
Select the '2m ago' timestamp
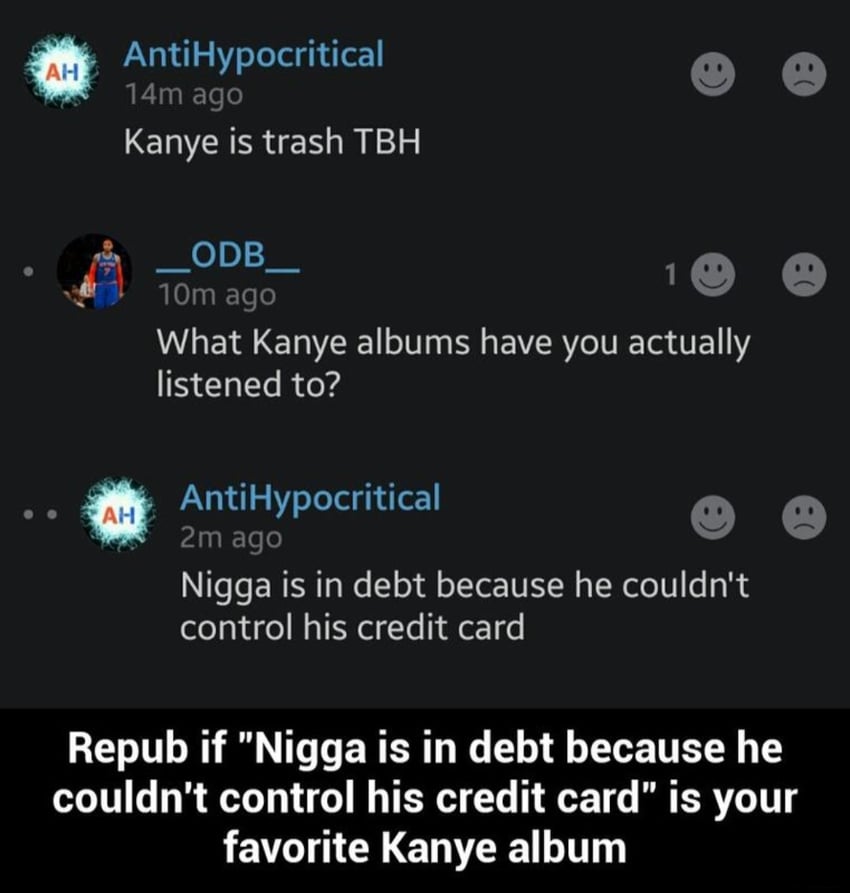coord(231,538)
